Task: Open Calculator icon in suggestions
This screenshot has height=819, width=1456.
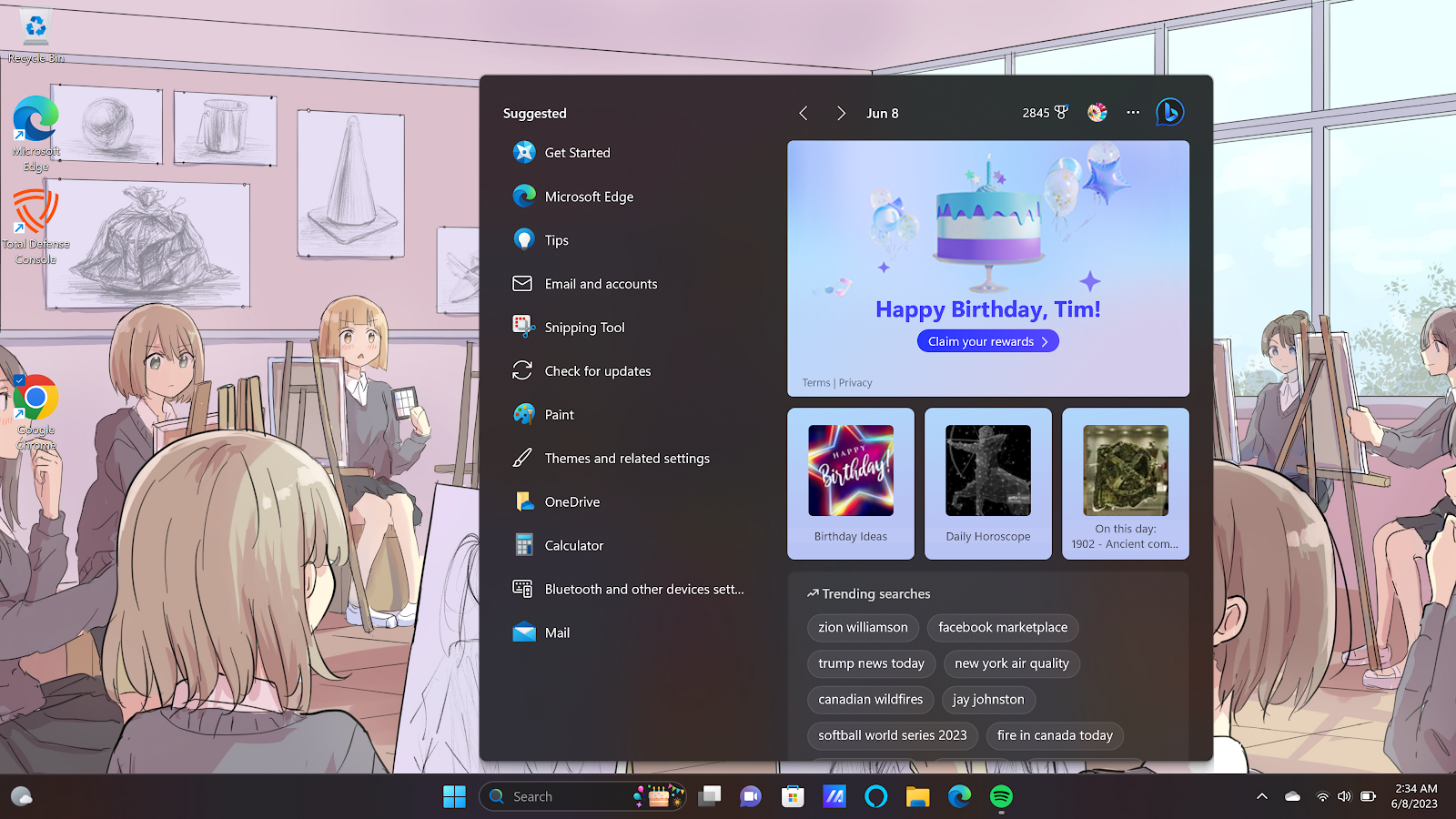Action: pyautogui.click(x=524, y=545)
